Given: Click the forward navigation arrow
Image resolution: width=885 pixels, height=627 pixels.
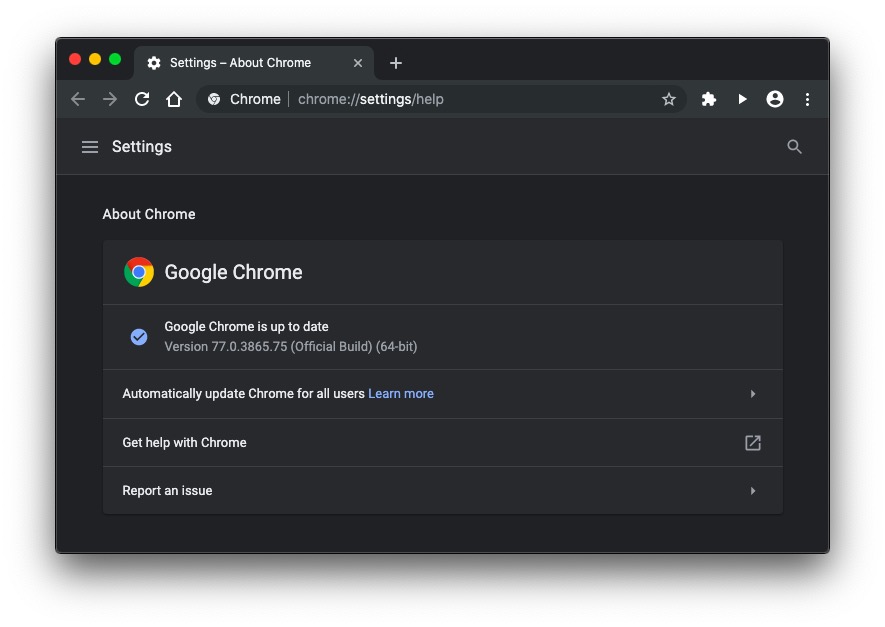Looking at the screenshot, I should click(x=110, y=99).
